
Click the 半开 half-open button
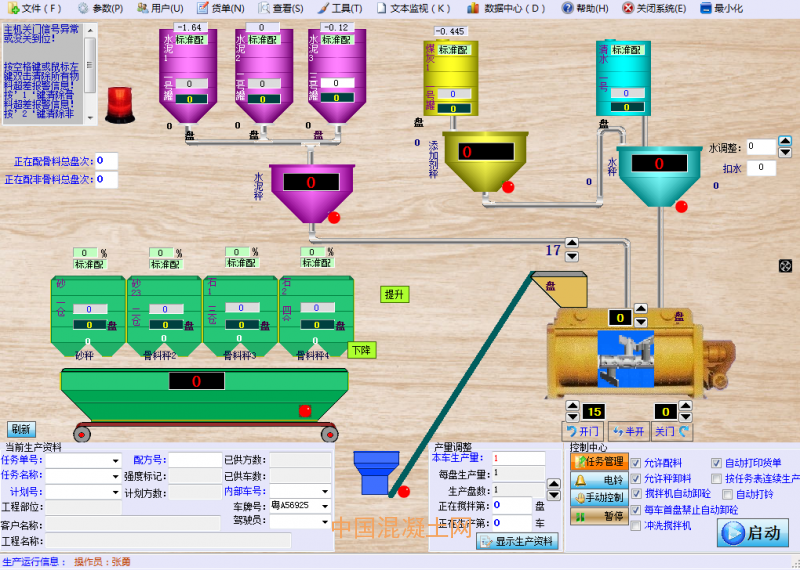pos(629,432)
